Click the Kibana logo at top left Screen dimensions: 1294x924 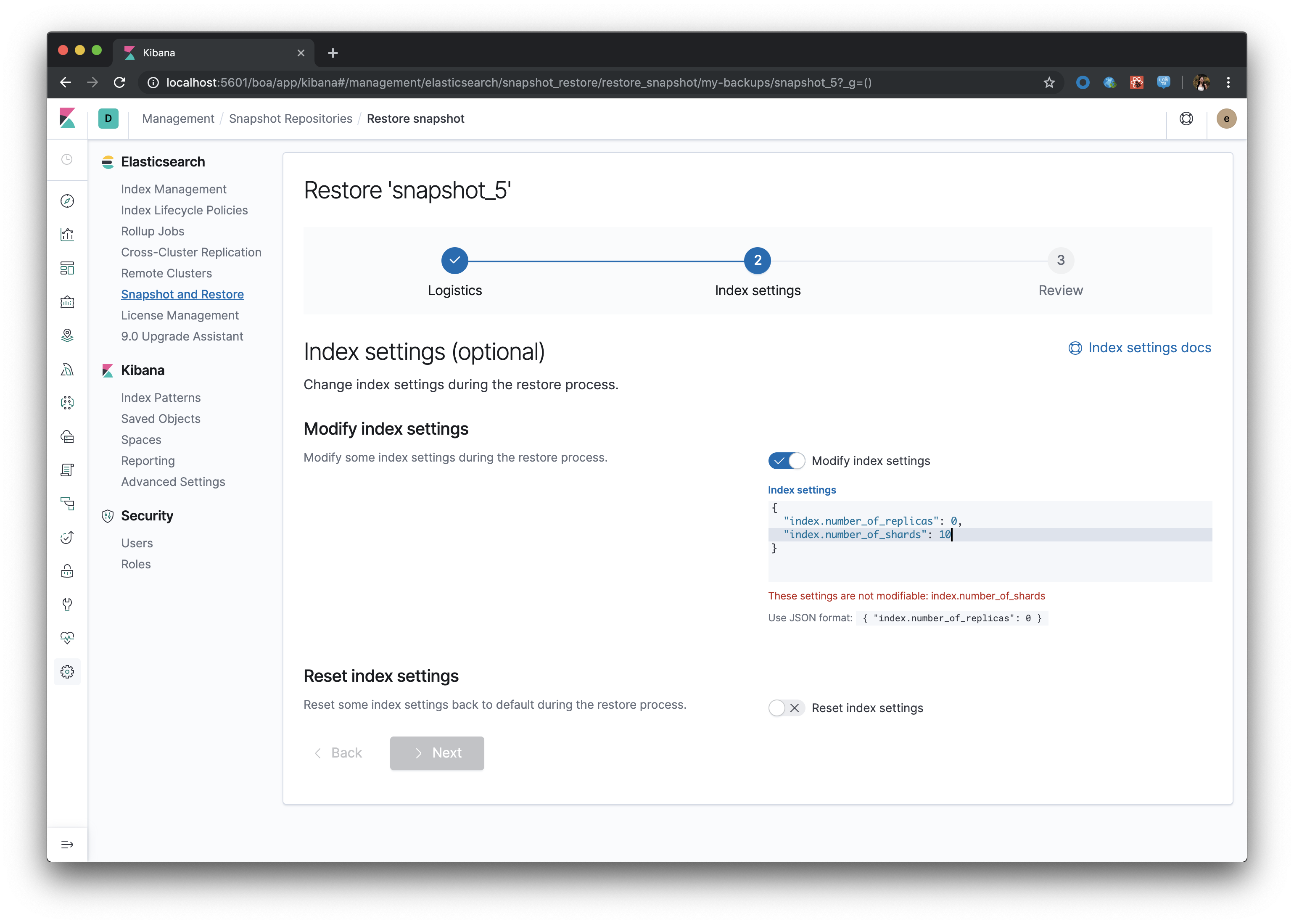point(67,119)
